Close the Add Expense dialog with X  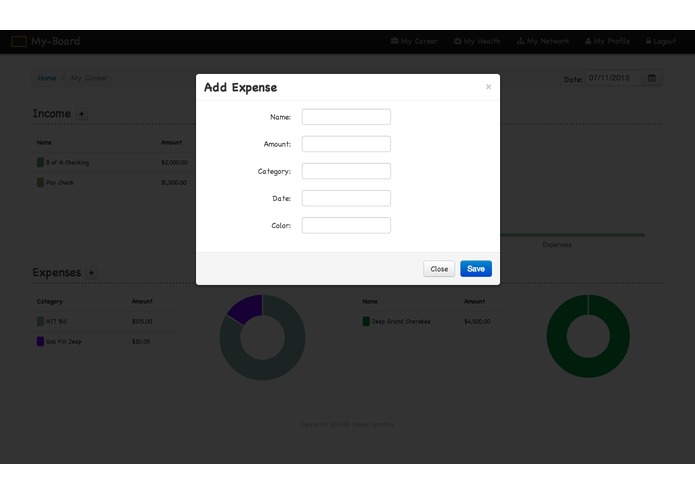(488, 87)
